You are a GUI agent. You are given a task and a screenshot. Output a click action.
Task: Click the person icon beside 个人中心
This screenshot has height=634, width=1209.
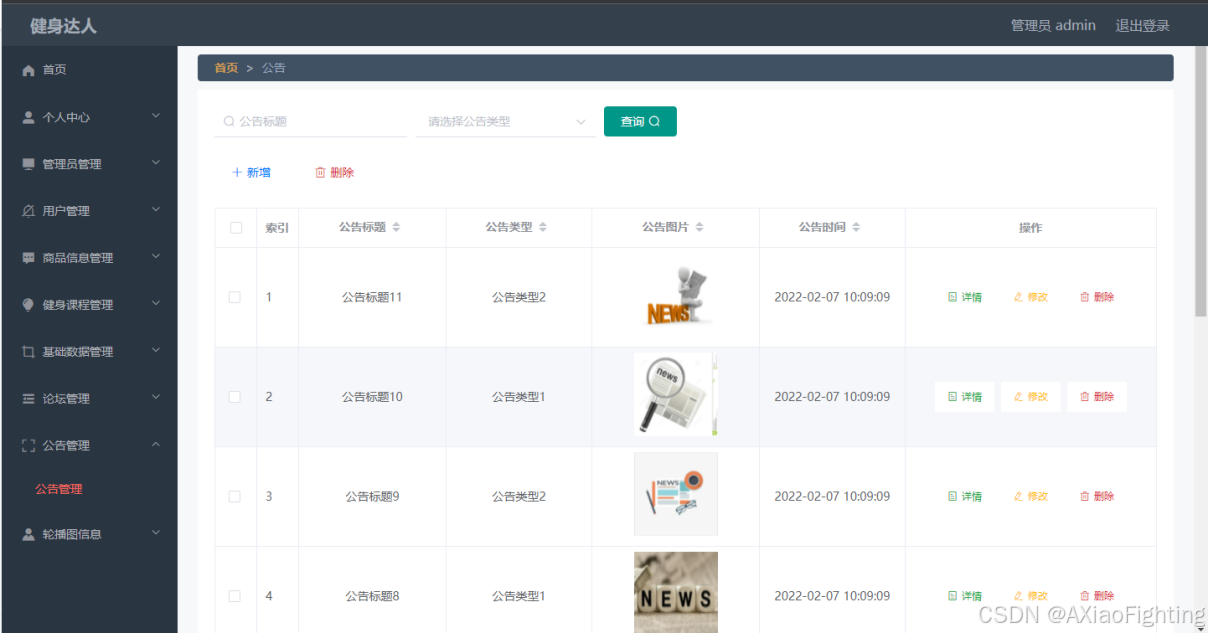click(28, 117)
